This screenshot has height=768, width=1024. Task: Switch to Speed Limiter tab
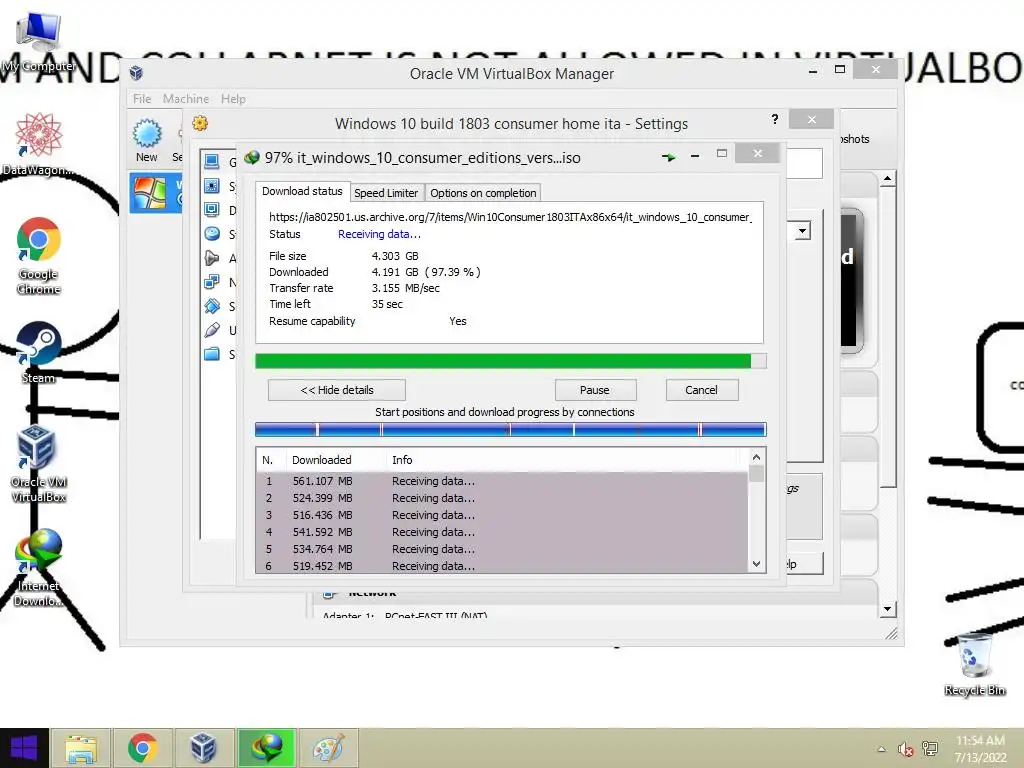386,193
